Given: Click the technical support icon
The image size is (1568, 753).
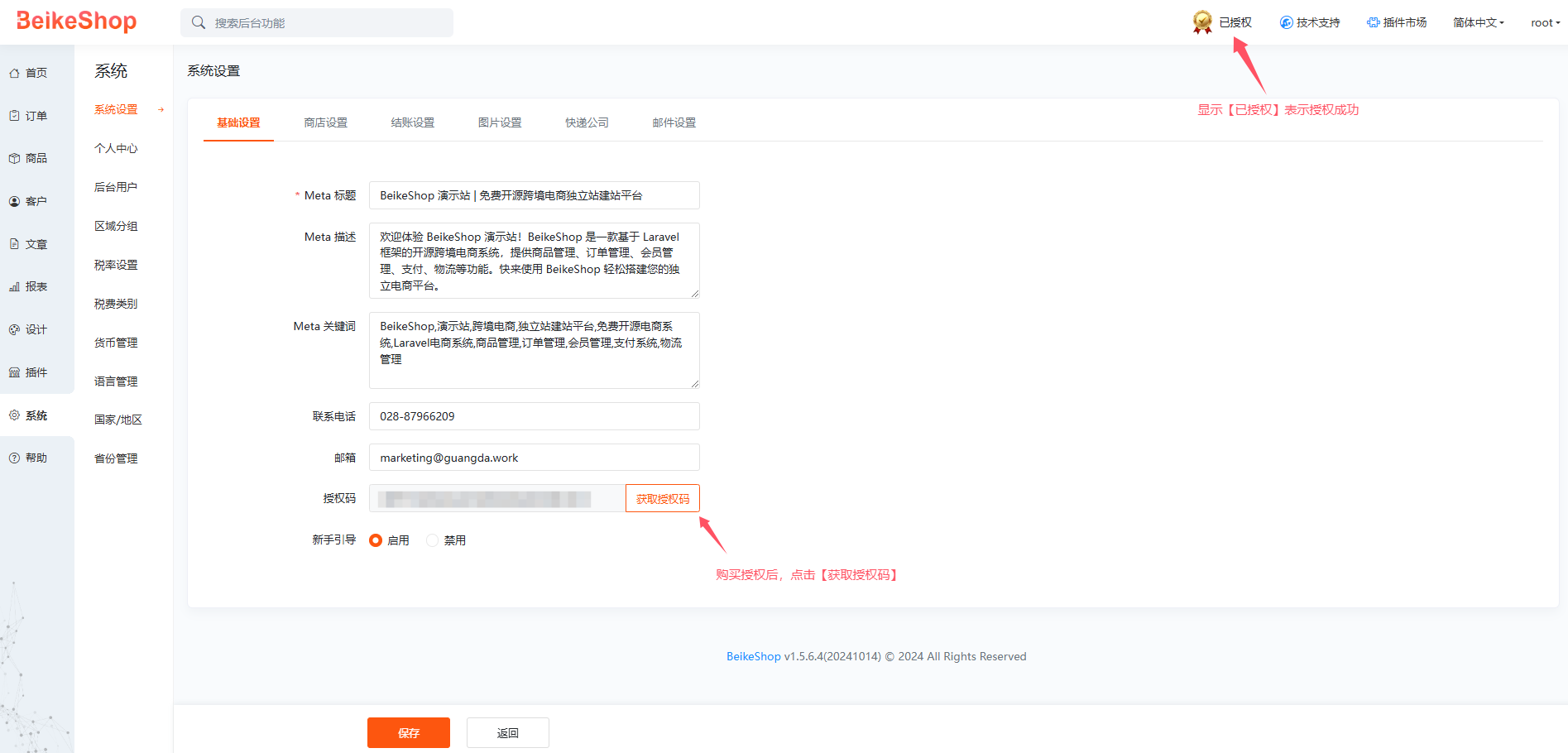Looking at the screenshot, I should pos(1287,22).
